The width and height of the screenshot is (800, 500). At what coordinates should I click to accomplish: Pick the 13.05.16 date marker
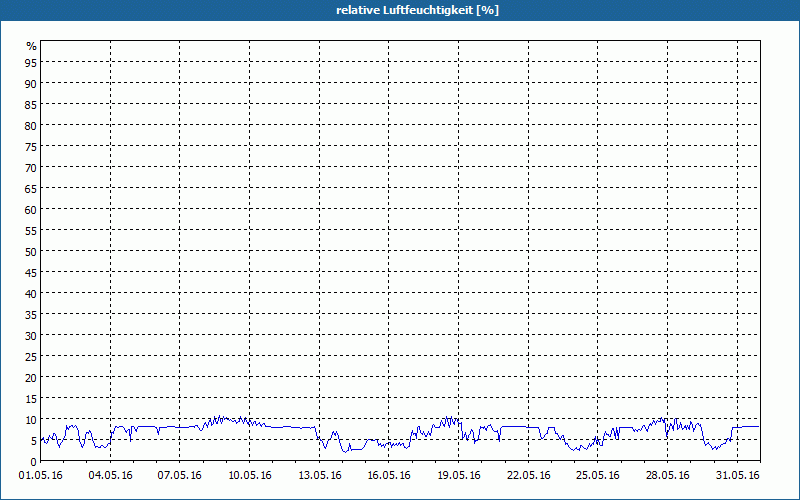[x=319, y=475]
